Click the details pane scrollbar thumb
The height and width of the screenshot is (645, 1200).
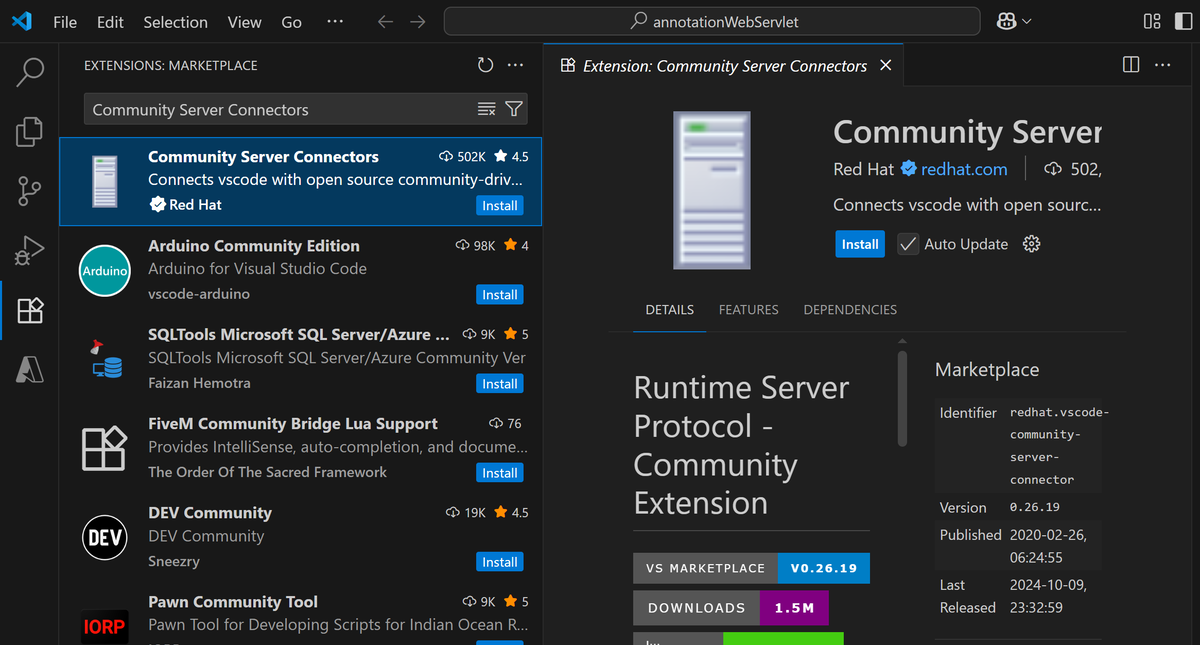click(x=902, y=397)
